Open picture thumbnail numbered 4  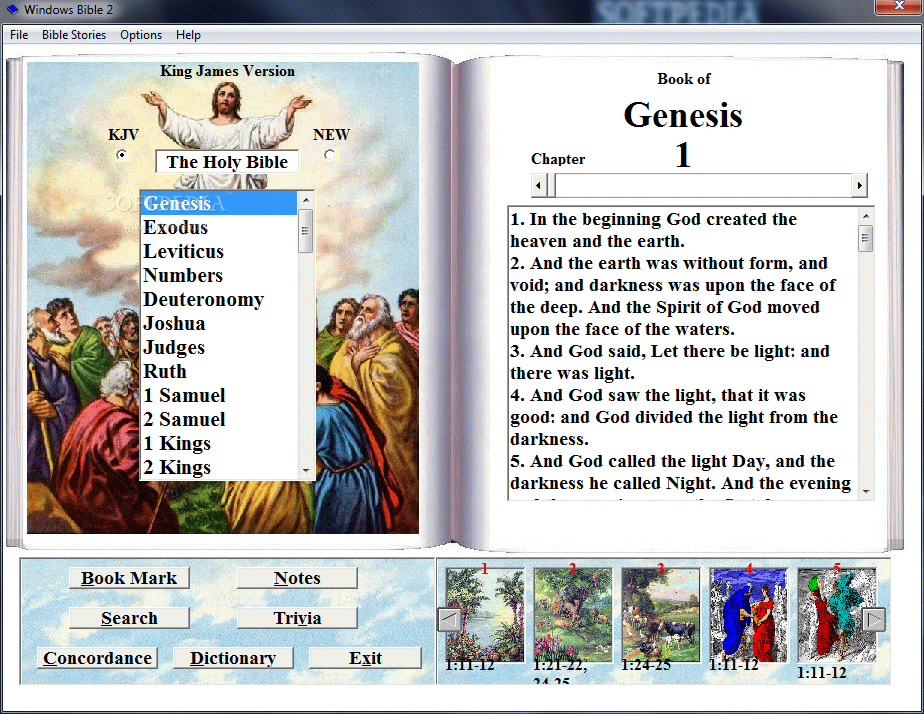[748, 614]
